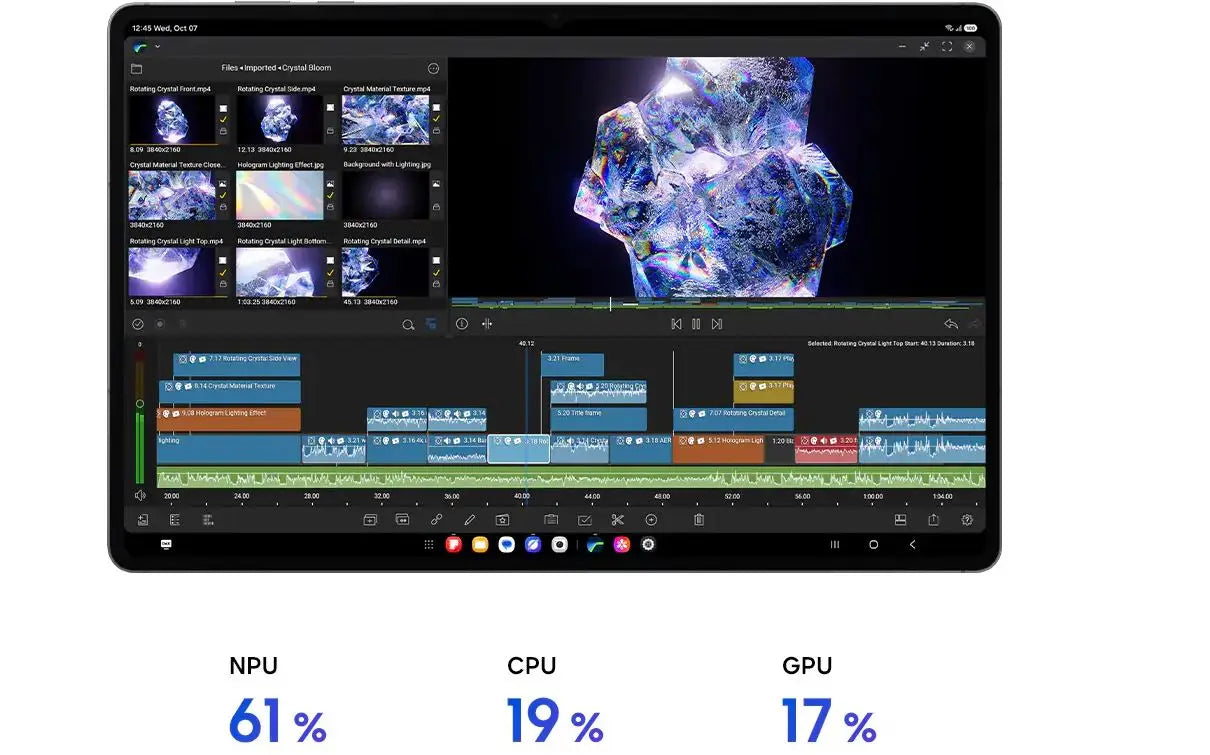Click the 48:00 mark on timeline ruler
Viewport: 1210px width, 755px height.
click(x=662, y=496)
